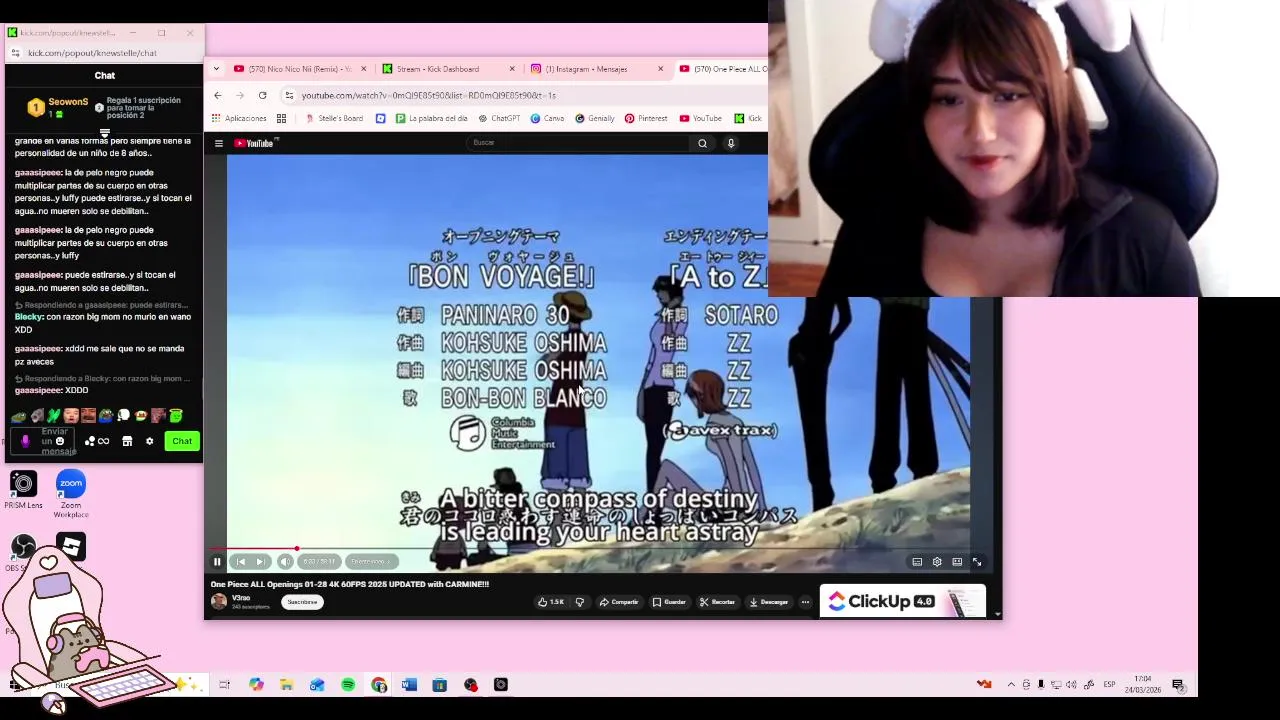Click the YouTube Buscar search field
This screenshot has width=1280, height=720.
point(578,143)
